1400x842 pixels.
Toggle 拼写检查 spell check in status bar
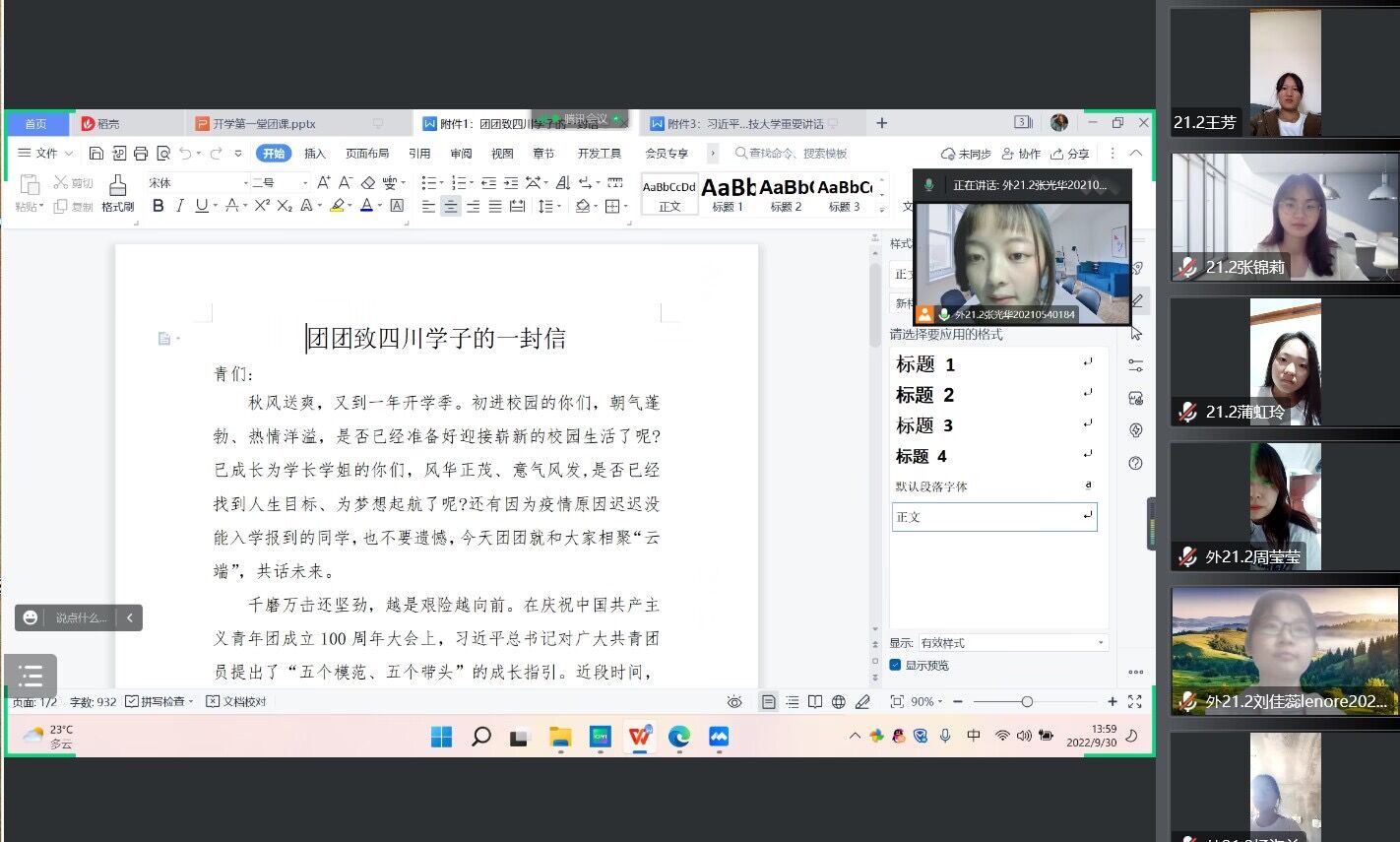click(x=158, y=702)
